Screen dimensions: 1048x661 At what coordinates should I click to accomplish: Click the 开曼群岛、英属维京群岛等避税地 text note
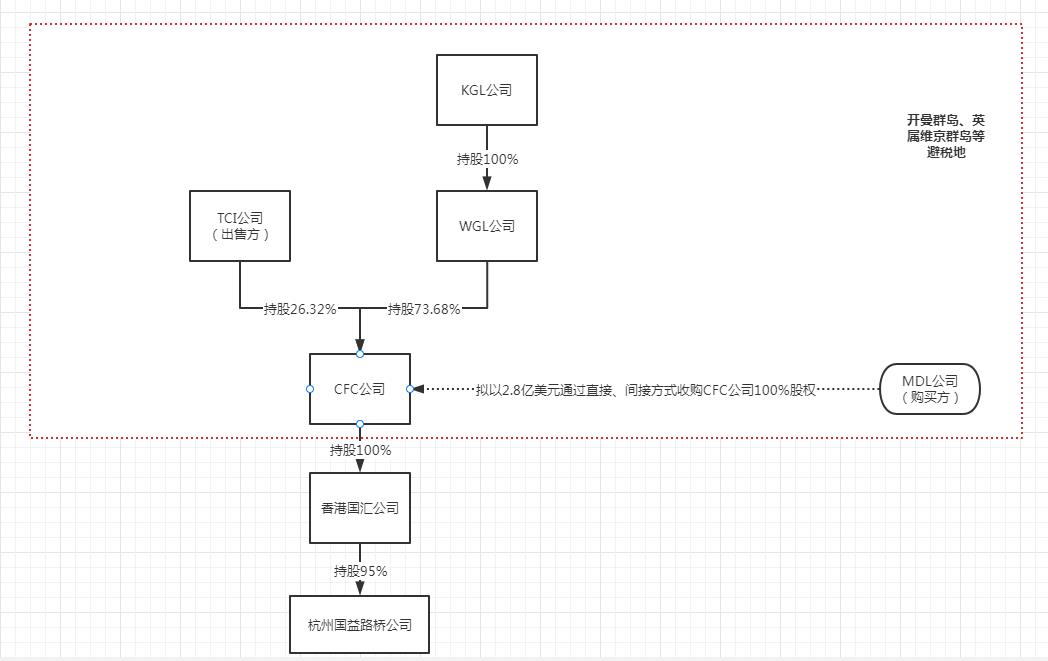[946, 136]
